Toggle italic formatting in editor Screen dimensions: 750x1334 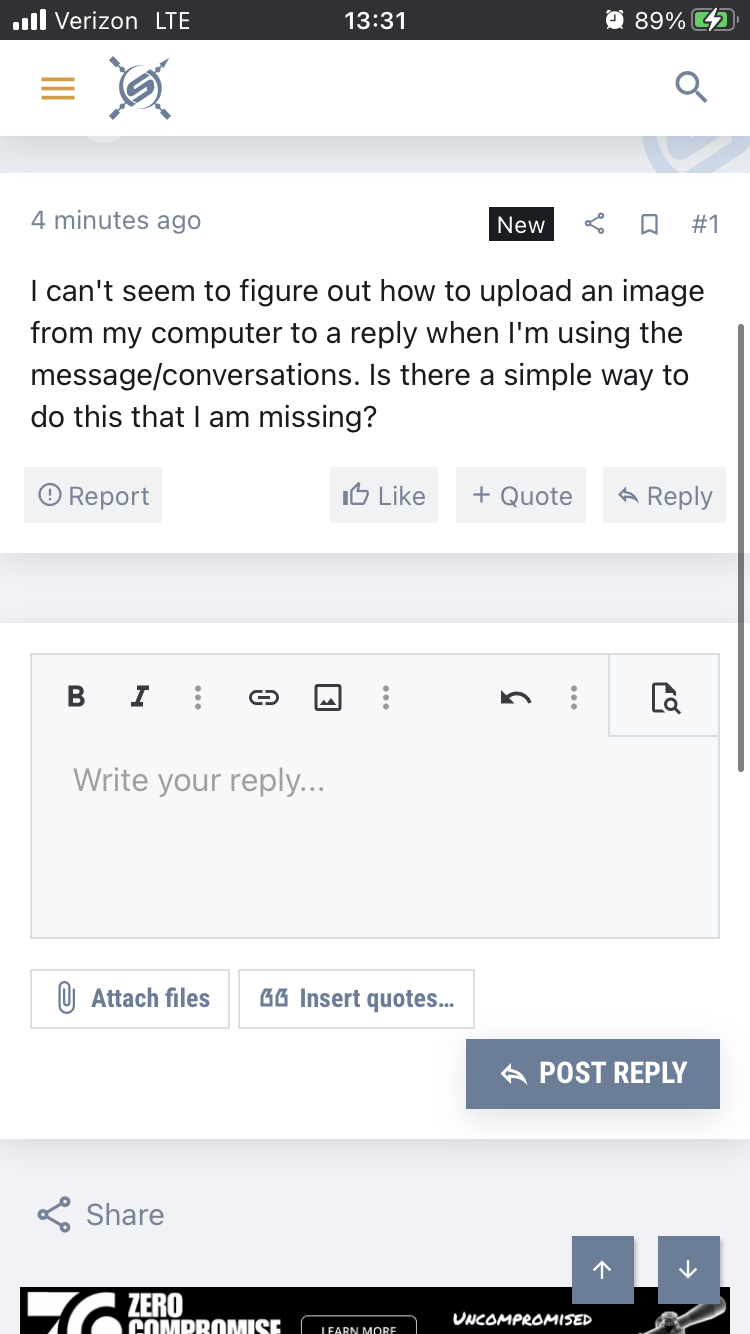(x=140, y=696)
